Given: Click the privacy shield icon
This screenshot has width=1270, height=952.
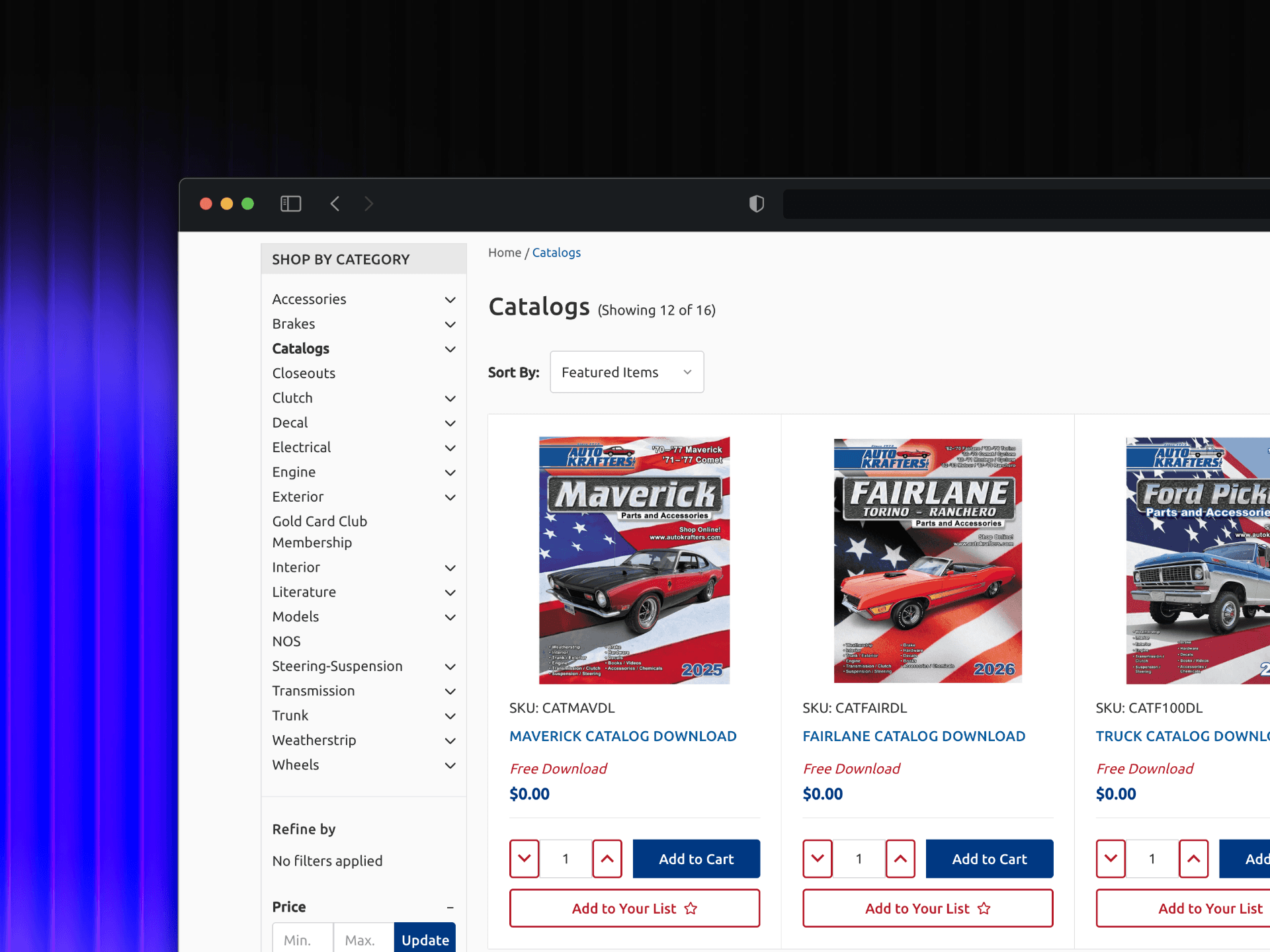Looking at the screenshot, I should point(756,204).
